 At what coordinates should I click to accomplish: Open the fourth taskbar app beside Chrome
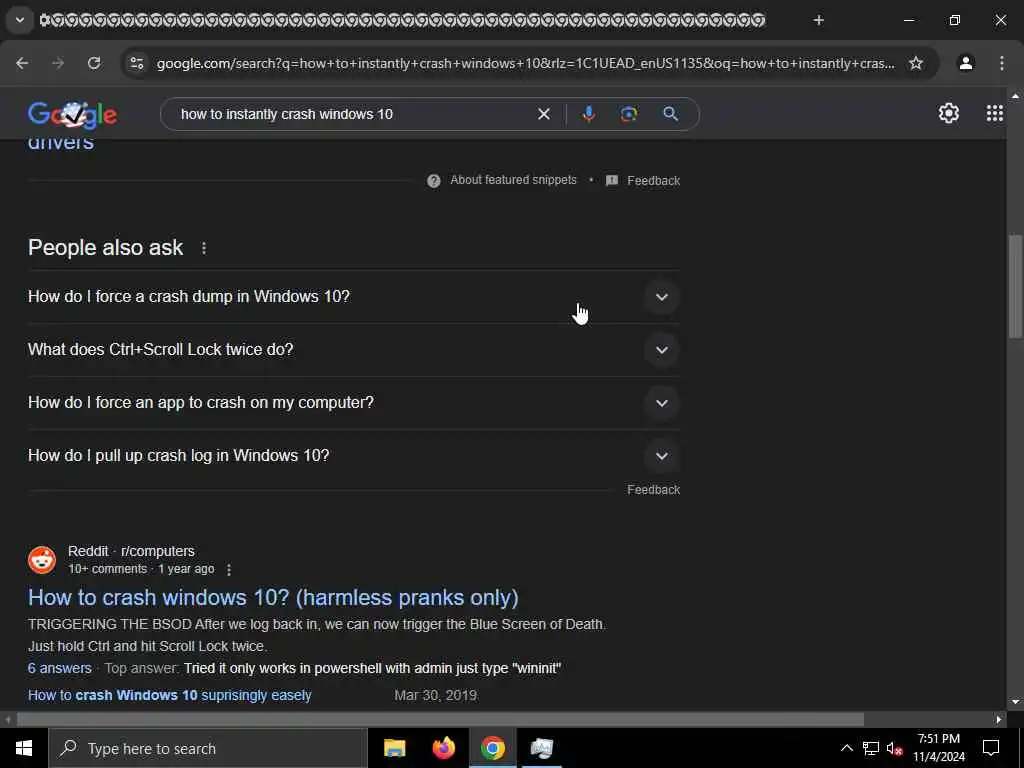pyautogui.click(x=541, y=748)
